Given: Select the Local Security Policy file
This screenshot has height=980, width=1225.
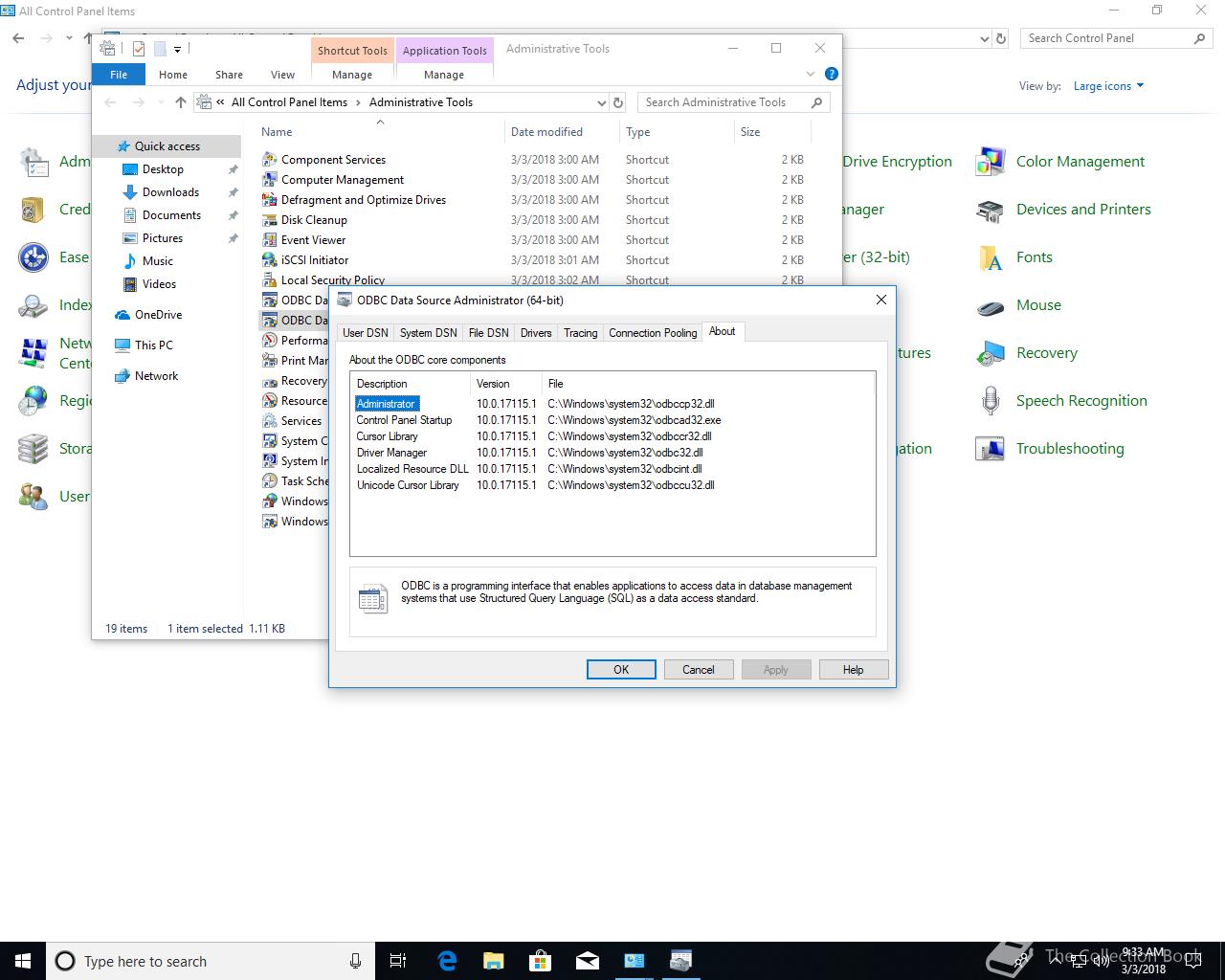Looking at the screenshot, I should [x=332, y=280].
